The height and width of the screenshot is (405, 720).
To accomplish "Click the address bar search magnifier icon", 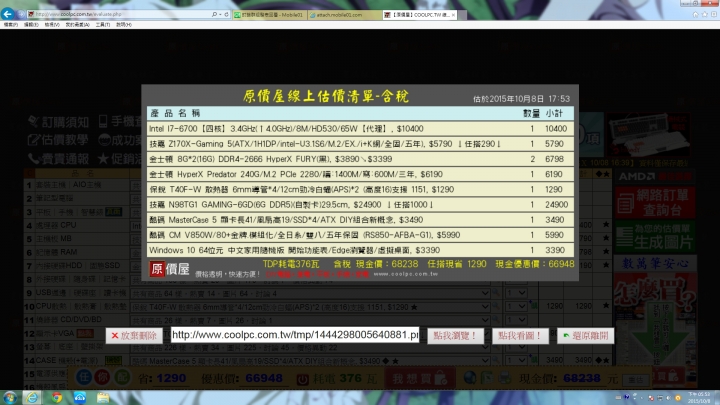I will [x=214, y=15].
